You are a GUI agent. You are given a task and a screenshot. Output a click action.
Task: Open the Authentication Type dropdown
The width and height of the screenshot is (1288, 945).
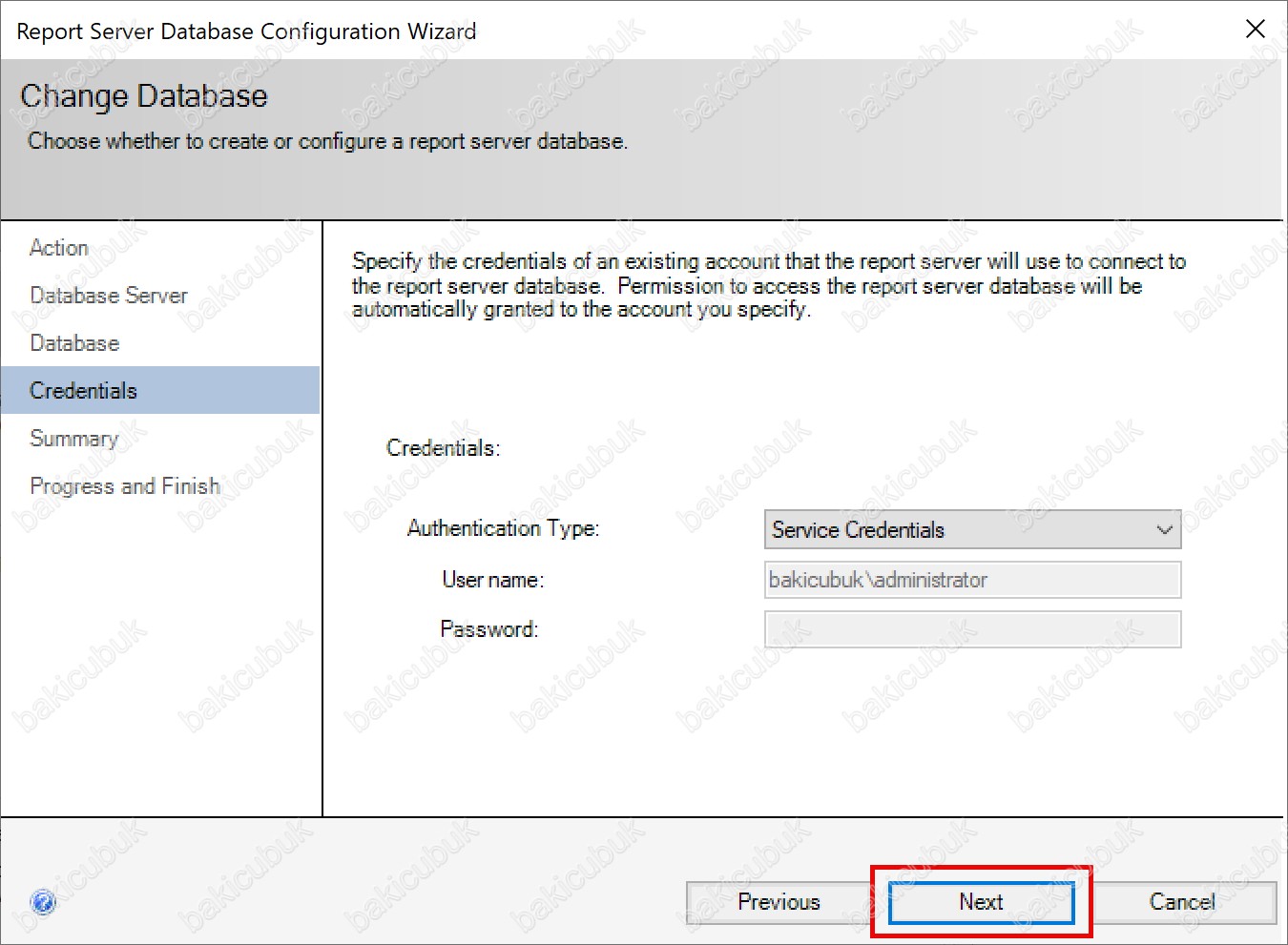[972, 529]
